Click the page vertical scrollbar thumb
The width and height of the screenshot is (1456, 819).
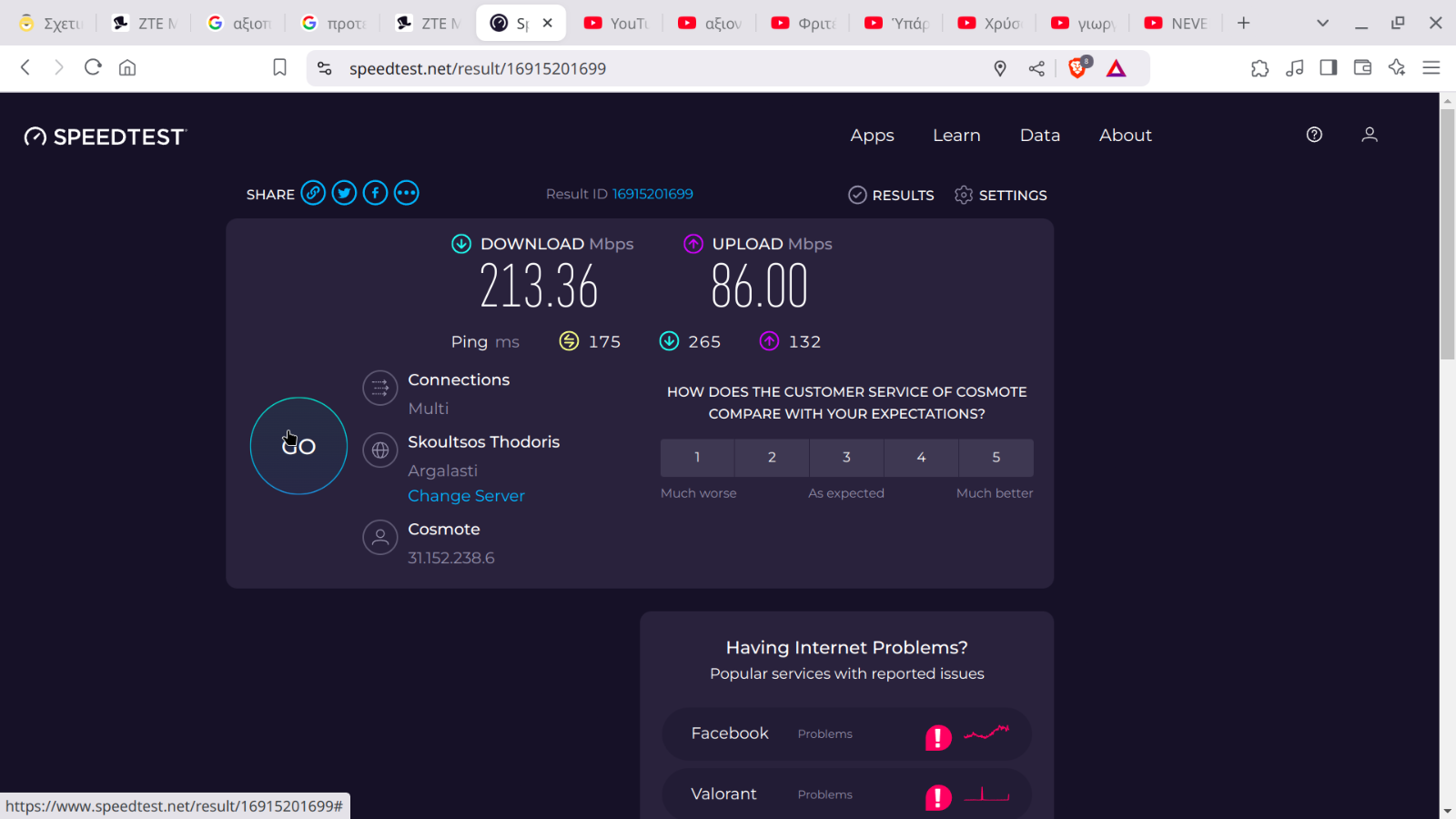pyautogui.click(x=1447, y=235)
